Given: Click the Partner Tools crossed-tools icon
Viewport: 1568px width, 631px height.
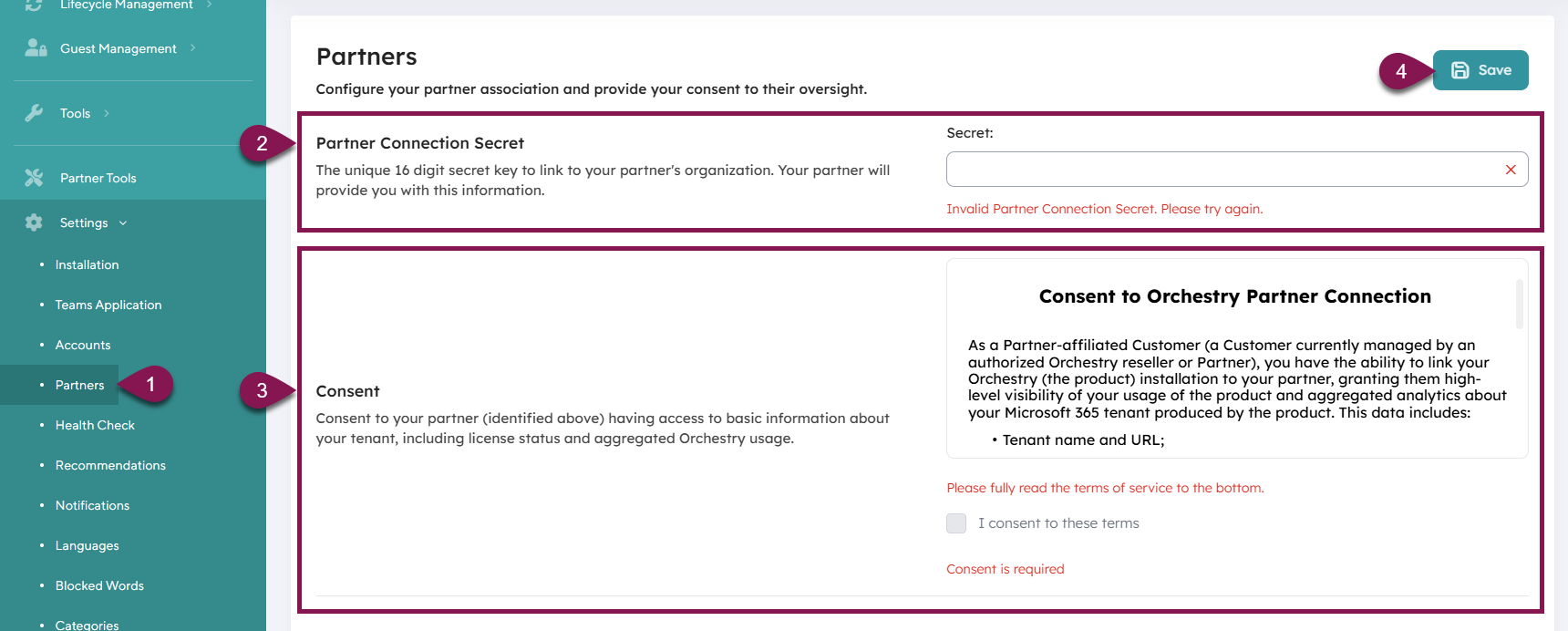Looking at the screenshot, I should (x=34, y=178).
